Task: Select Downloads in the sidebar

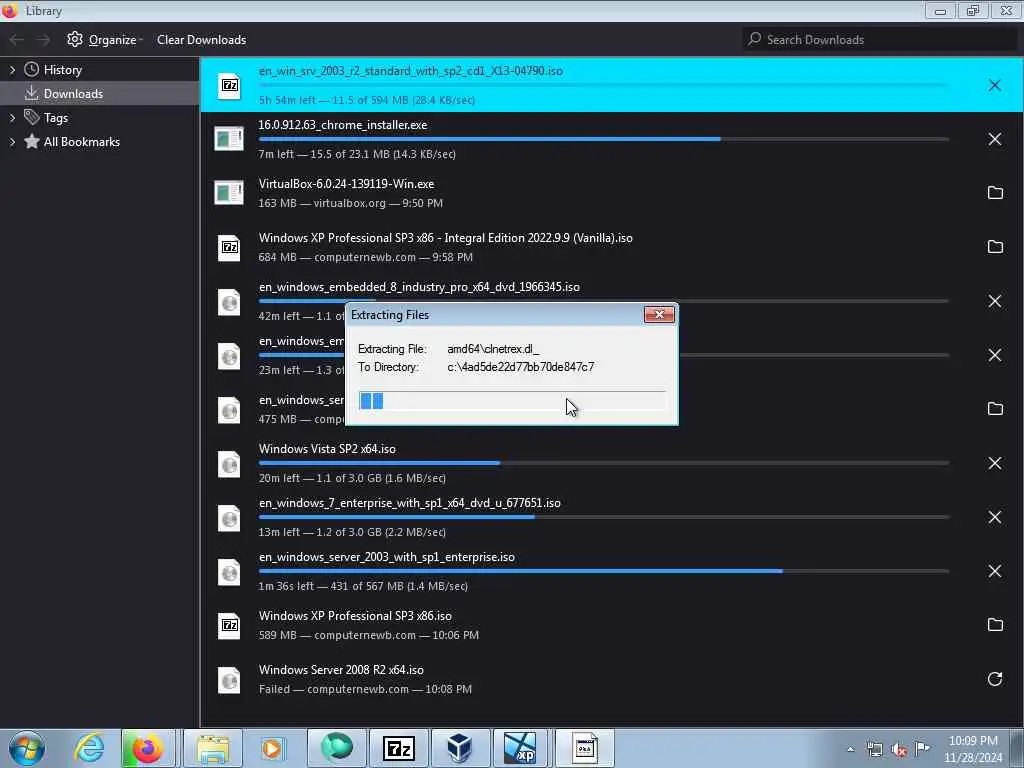Action: click(99, 93)
